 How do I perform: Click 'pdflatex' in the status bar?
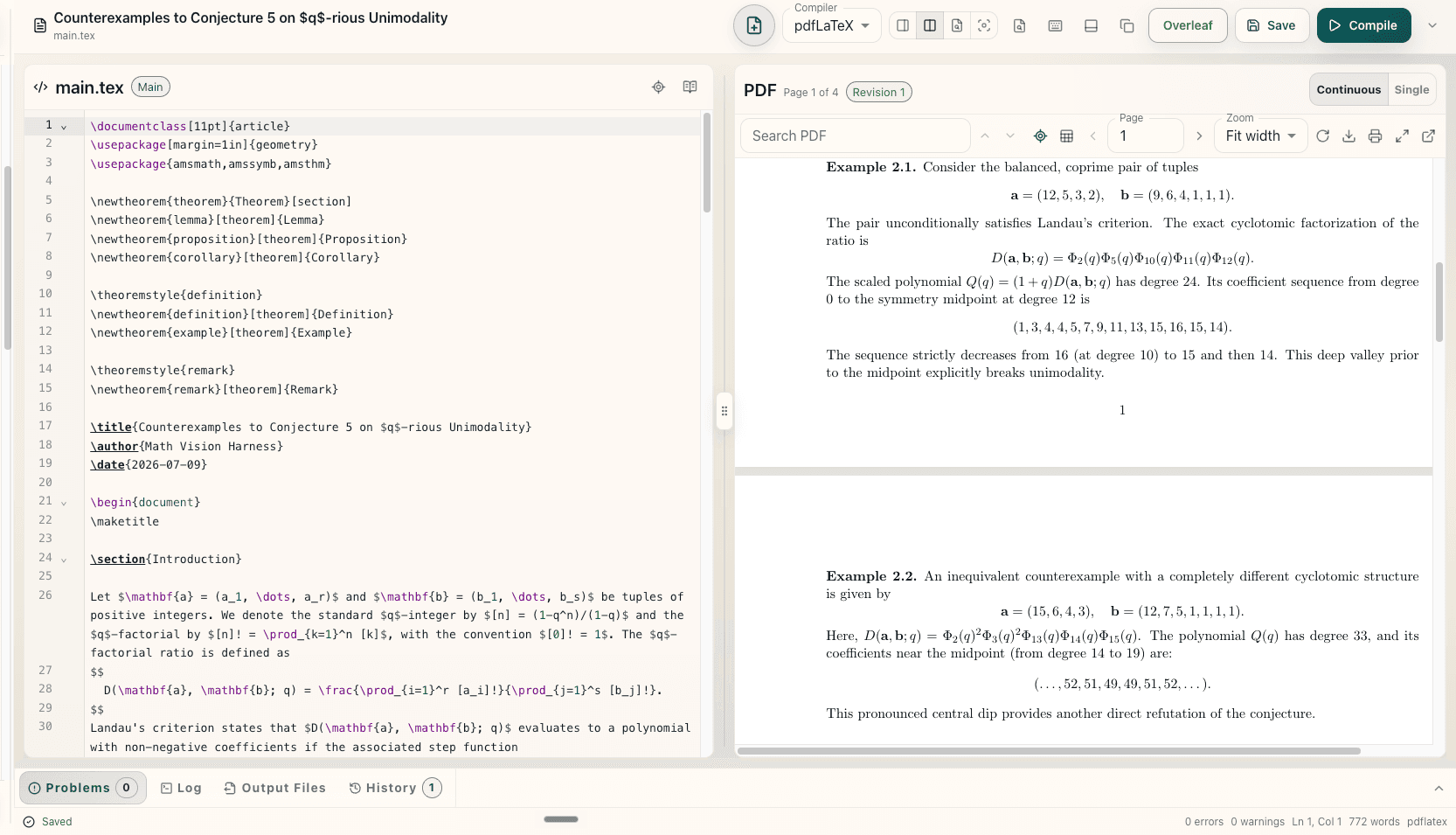pyautogui.click(x=1427, y=821)
